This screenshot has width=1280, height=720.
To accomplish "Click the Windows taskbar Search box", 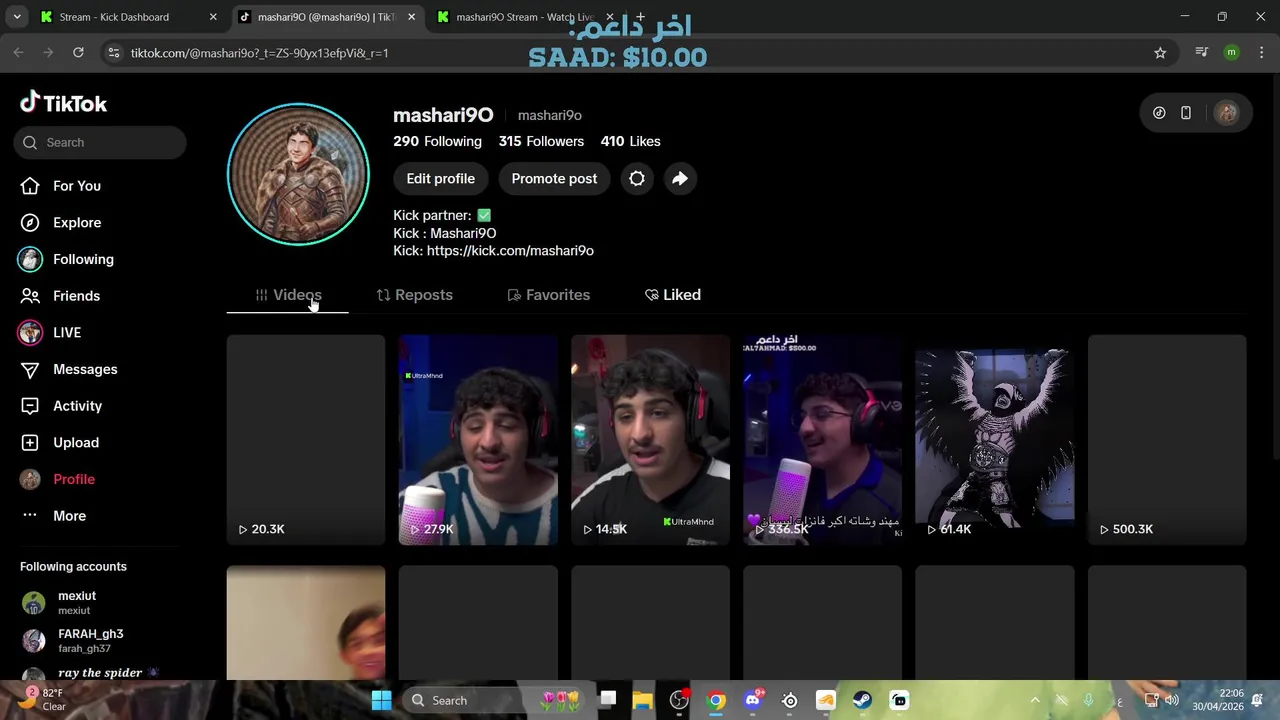I will pyautogui.click(x=496, y=700).
